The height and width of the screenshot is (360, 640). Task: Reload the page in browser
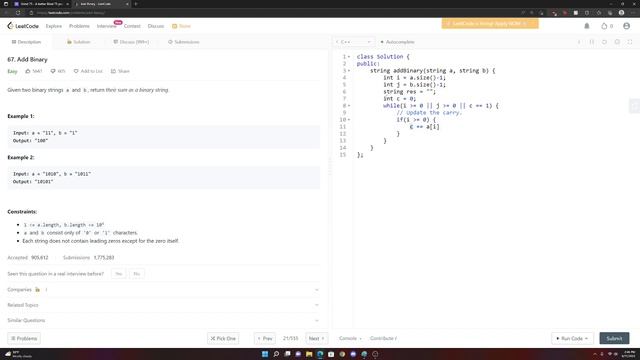click(x=18, y=13)
